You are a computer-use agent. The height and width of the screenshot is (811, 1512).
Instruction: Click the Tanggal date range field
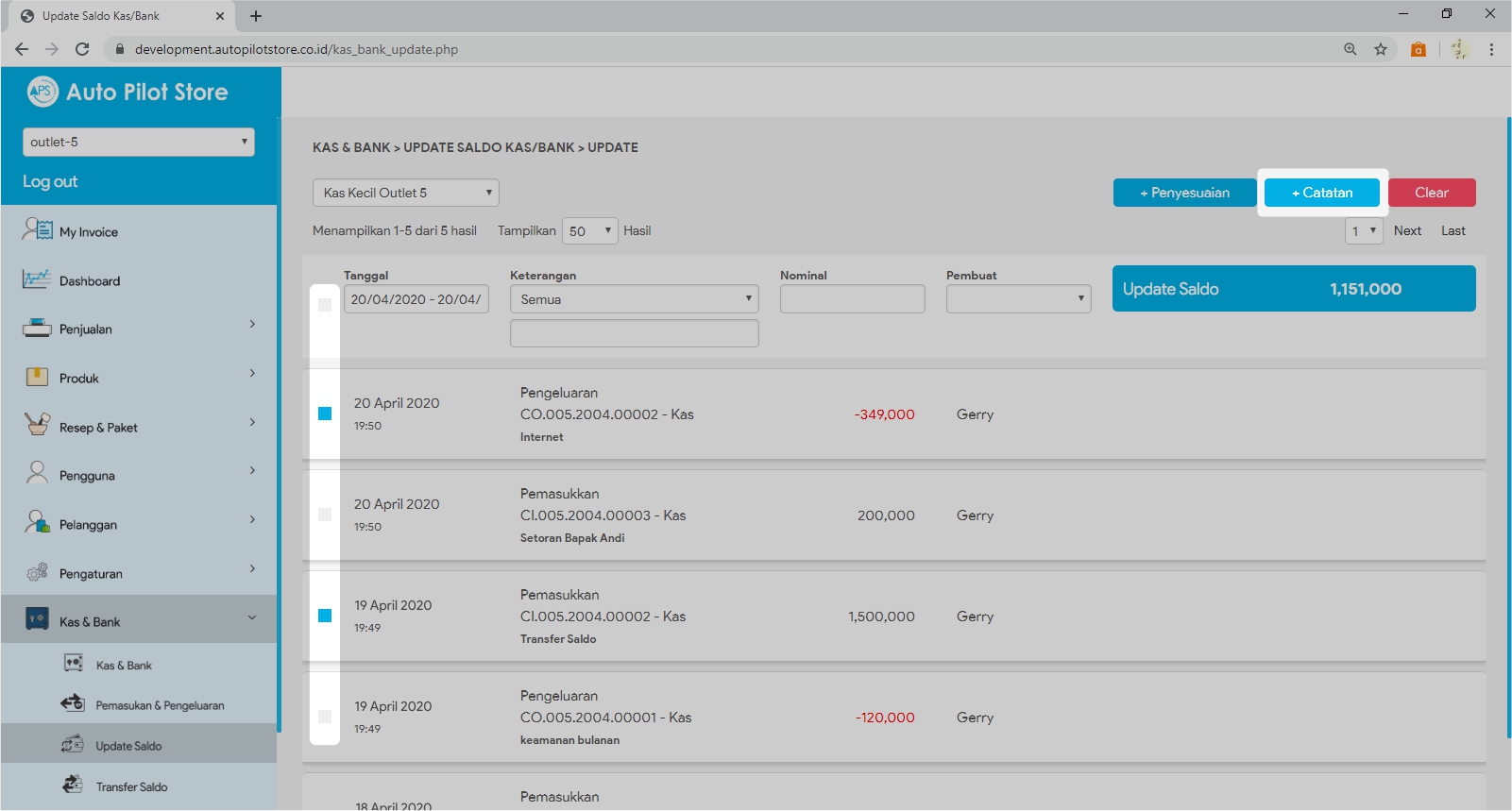pos(416,299)
